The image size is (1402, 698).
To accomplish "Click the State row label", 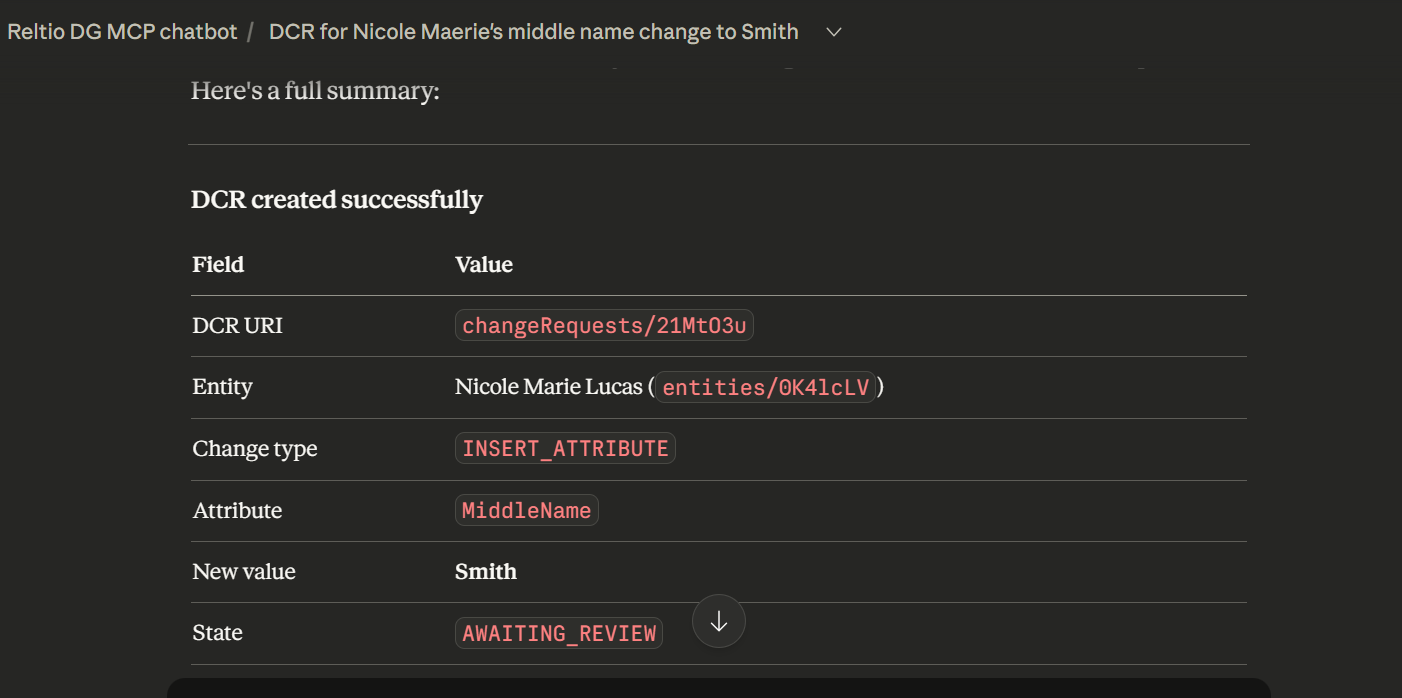I will coord(217,633).
